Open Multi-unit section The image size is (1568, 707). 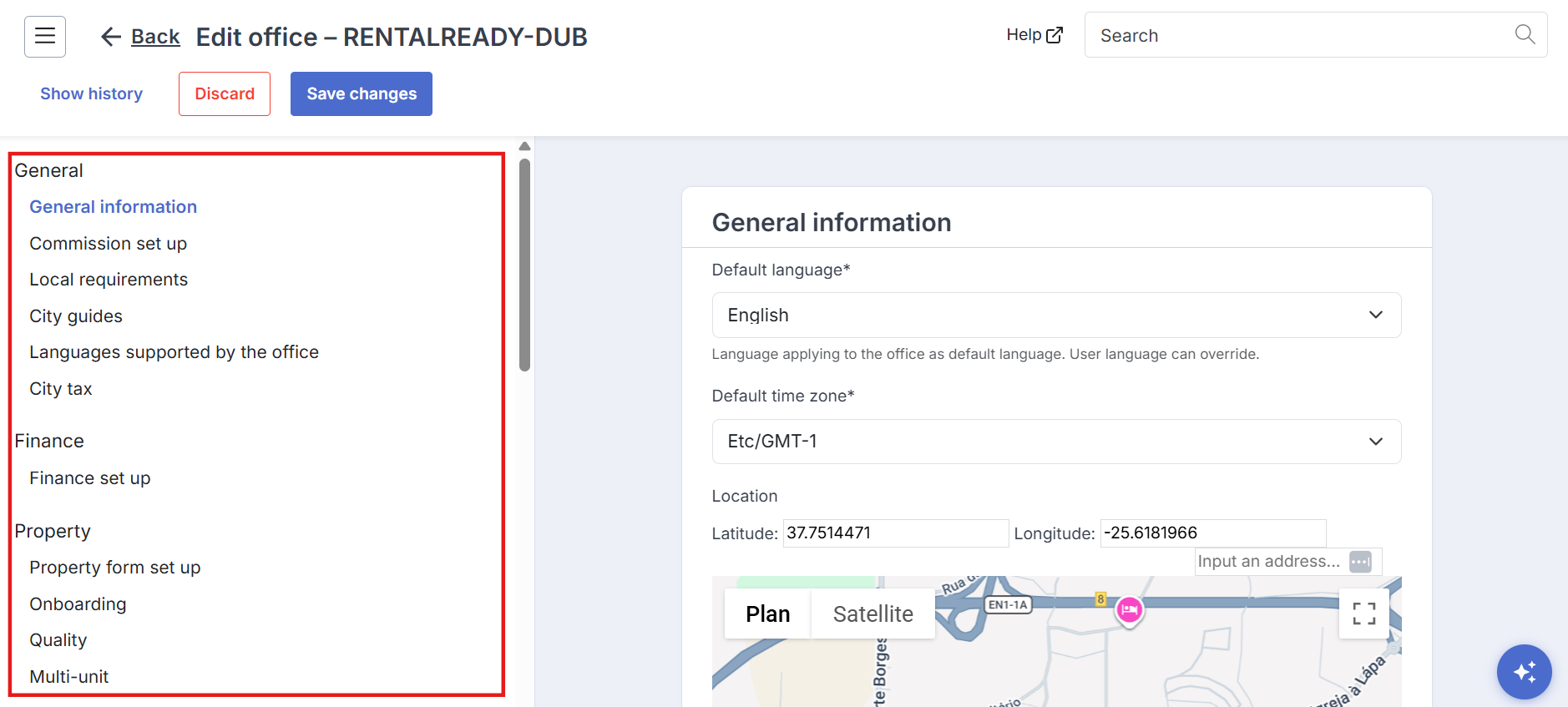(69, 677)
